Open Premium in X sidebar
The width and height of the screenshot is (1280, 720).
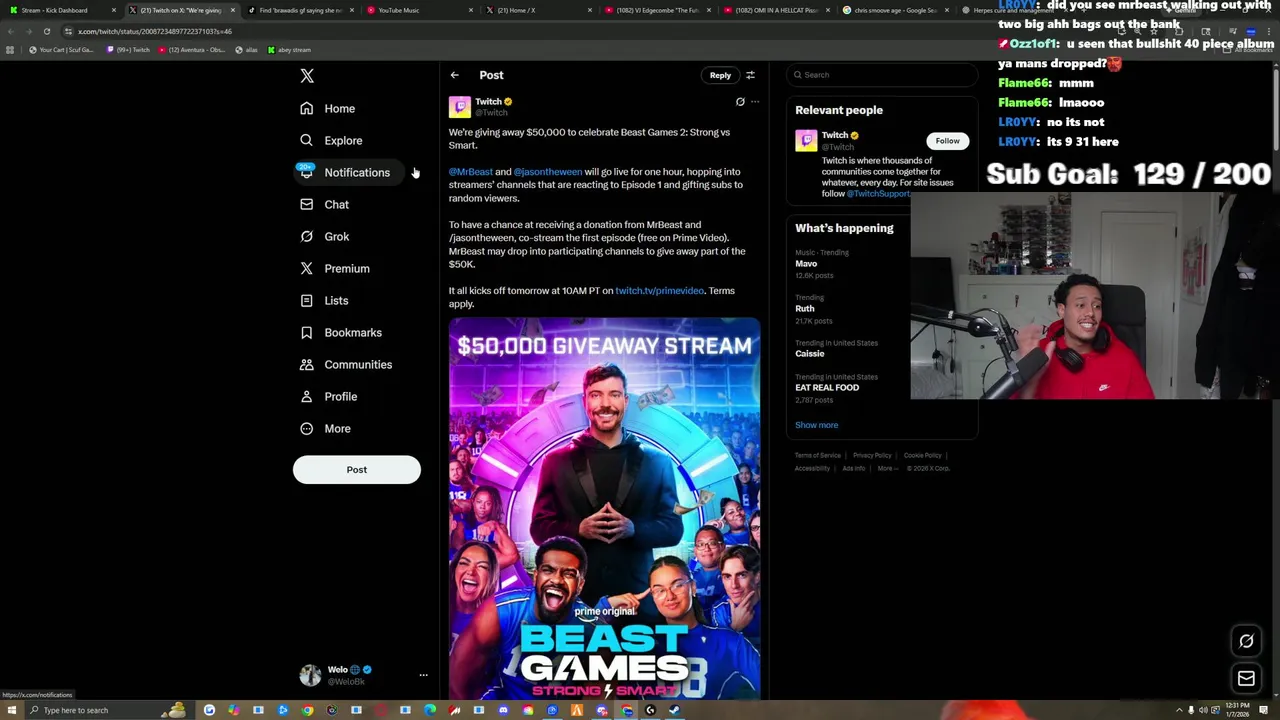coord(335,268)
